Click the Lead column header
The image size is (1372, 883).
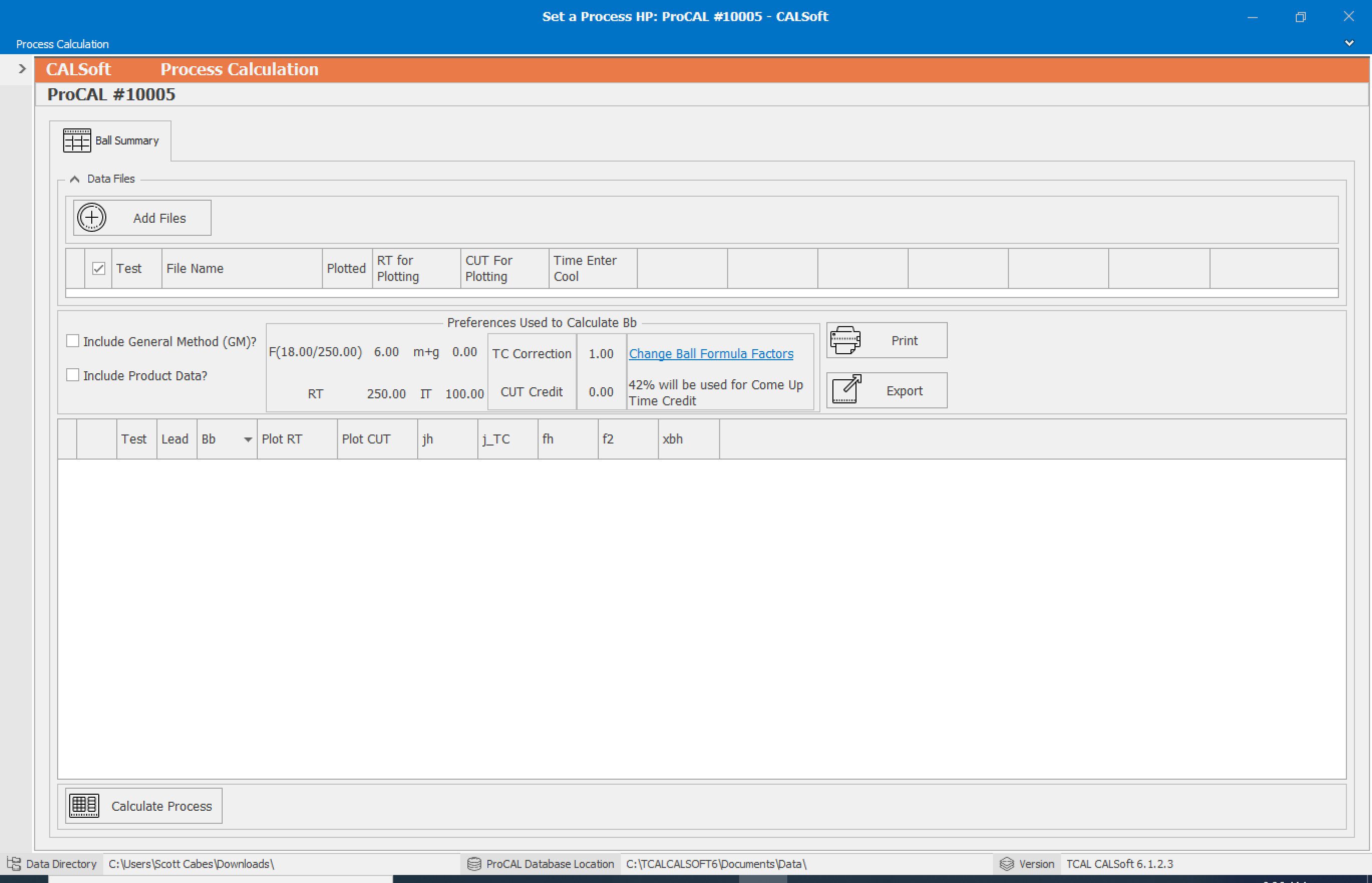pyautogui.click(x=177, y=439)
